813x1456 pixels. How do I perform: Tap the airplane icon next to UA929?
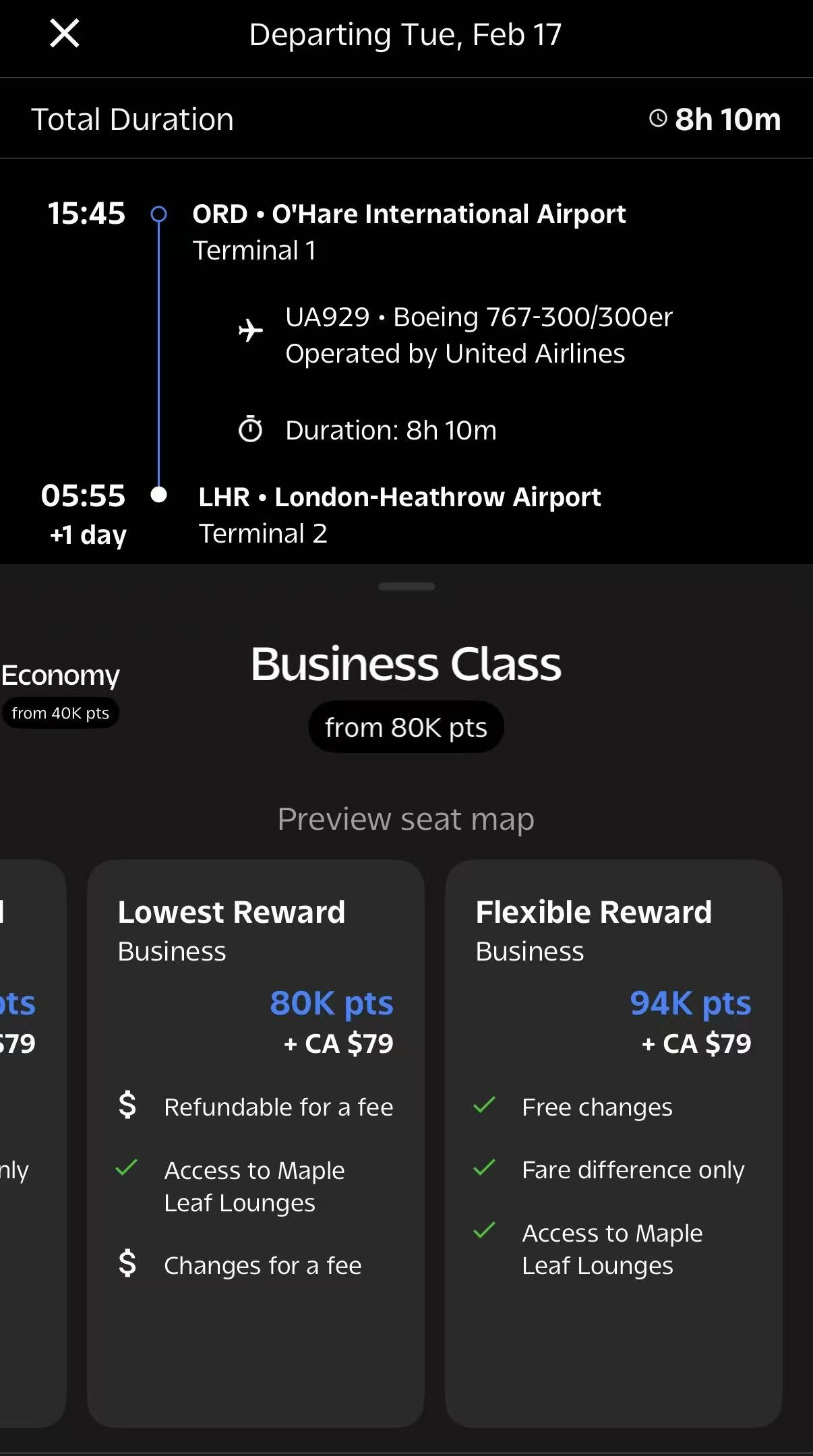coord(251,330)
